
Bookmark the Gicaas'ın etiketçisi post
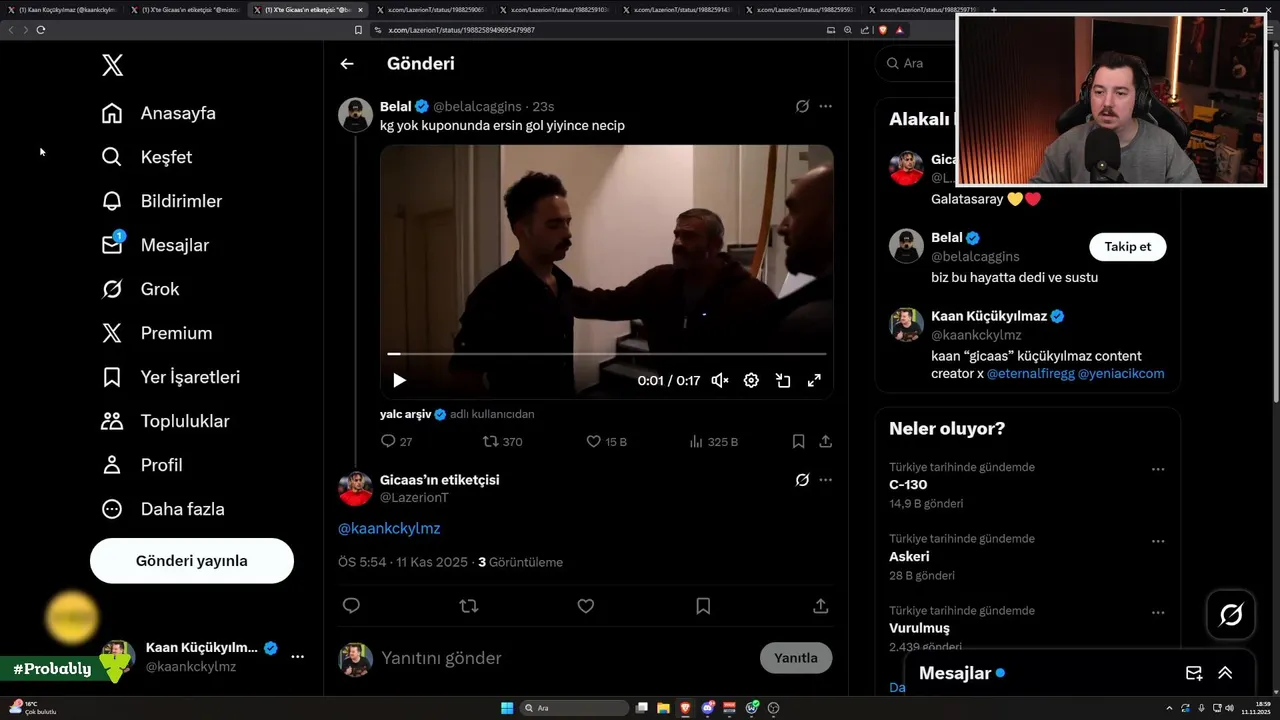703,606
